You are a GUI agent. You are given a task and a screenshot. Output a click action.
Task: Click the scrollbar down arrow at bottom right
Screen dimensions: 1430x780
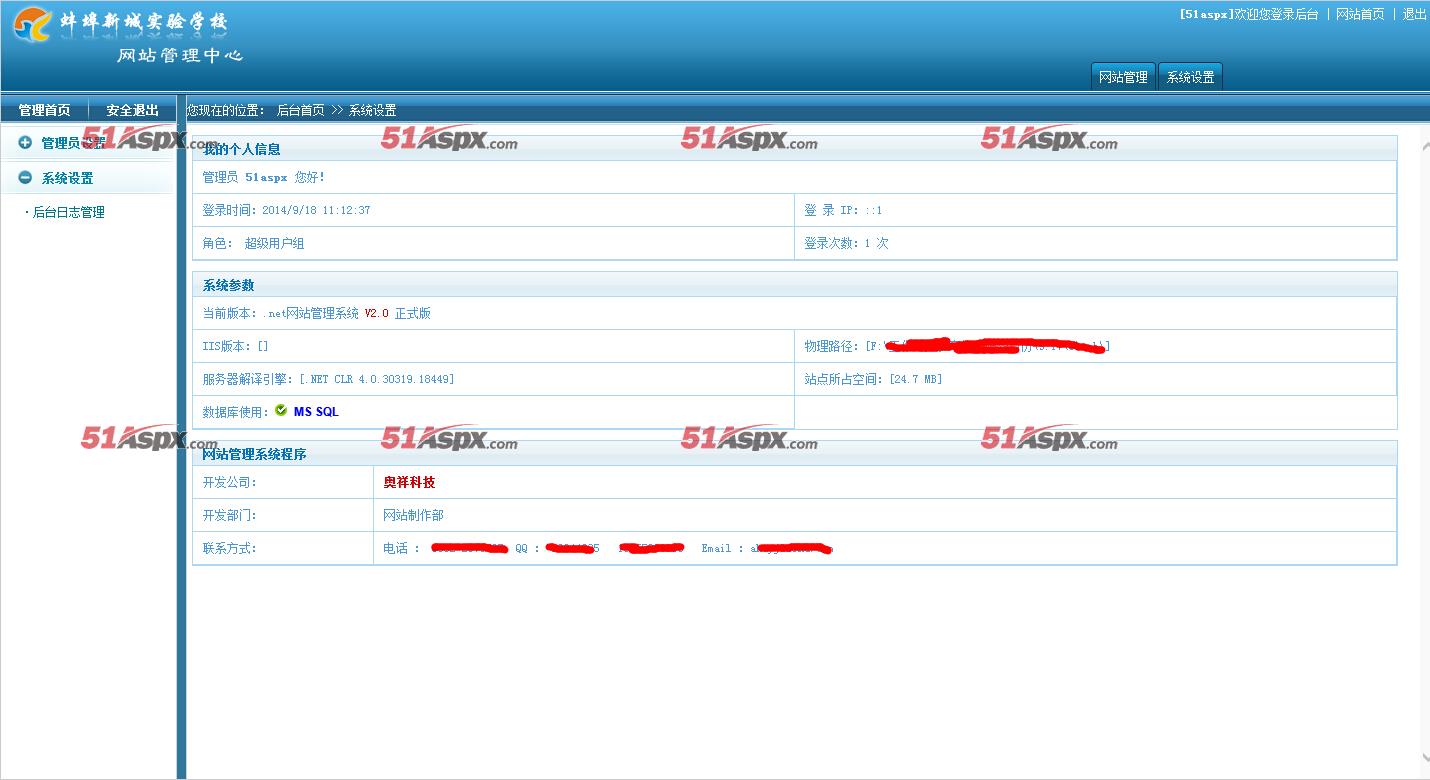pos(1424,758)
